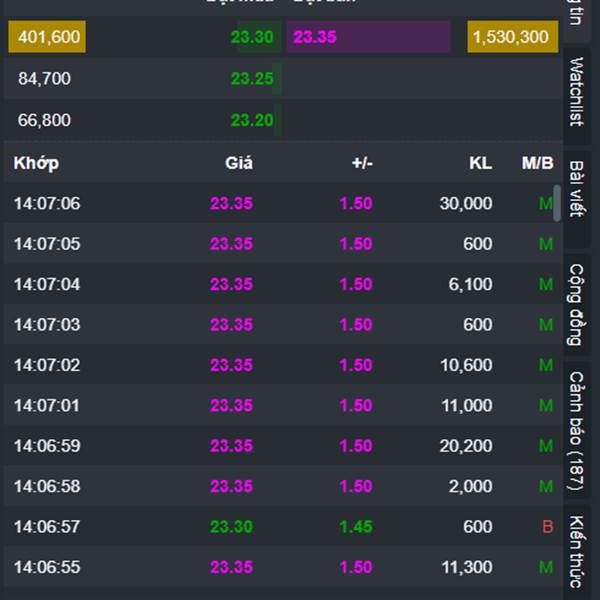Image resolution: width=600 pixels, height=600 pixels.
Task: Grab the trade list scrollbar thumb
Action: coord(557,203)
